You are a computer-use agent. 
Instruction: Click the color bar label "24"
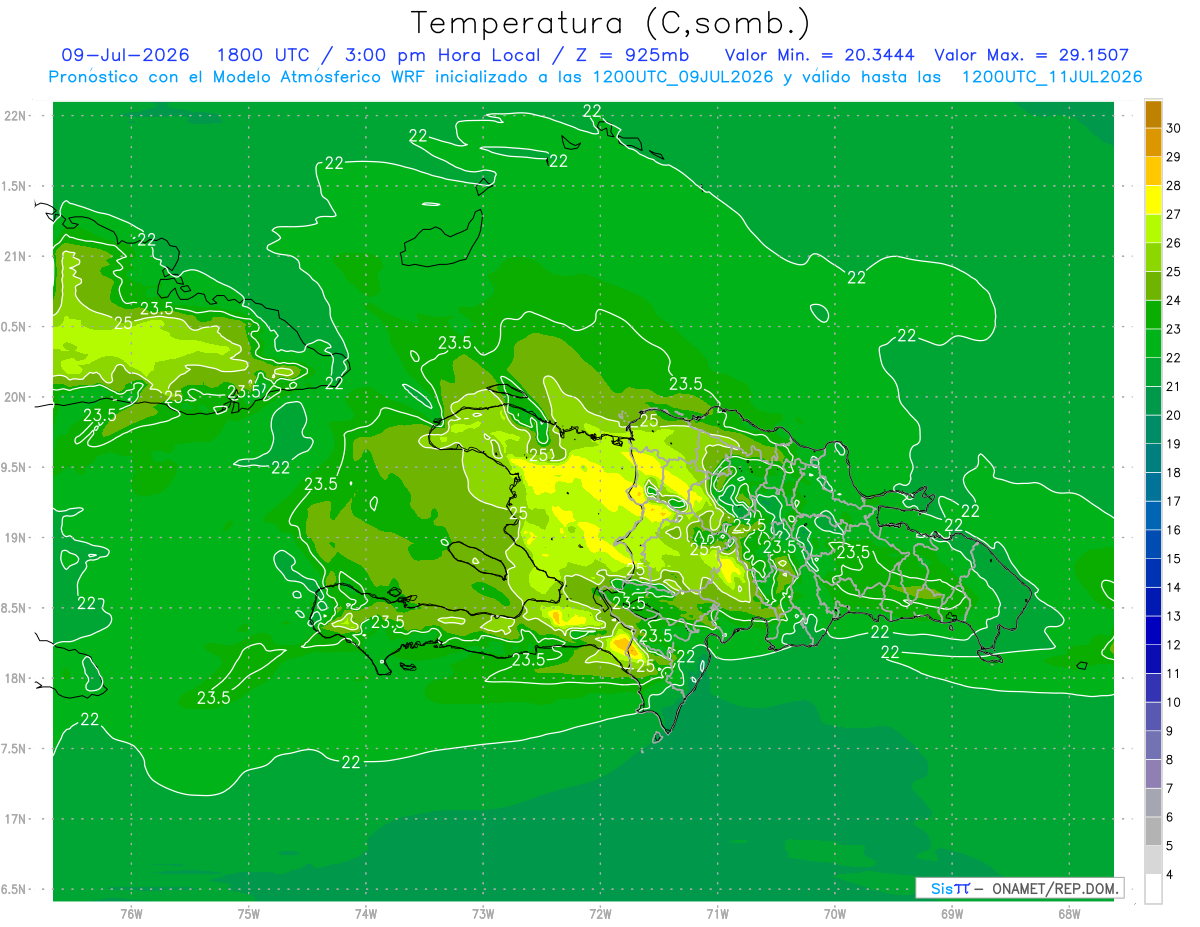coord(1174,300)
